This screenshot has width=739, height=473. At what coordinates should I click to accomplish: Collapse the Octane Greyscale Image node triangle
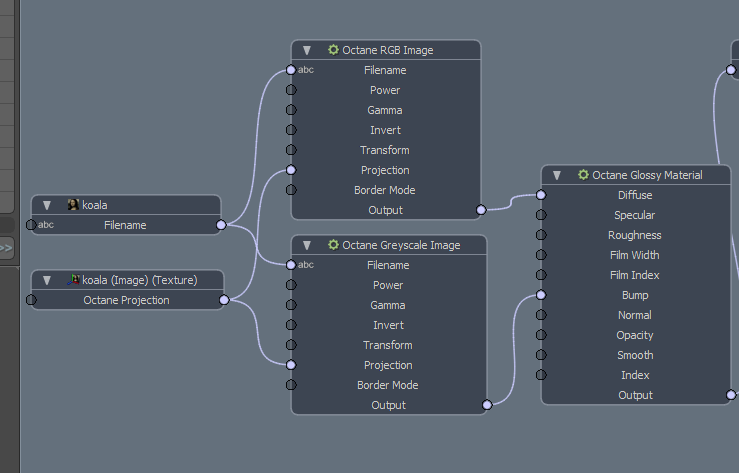coord(307,245)
